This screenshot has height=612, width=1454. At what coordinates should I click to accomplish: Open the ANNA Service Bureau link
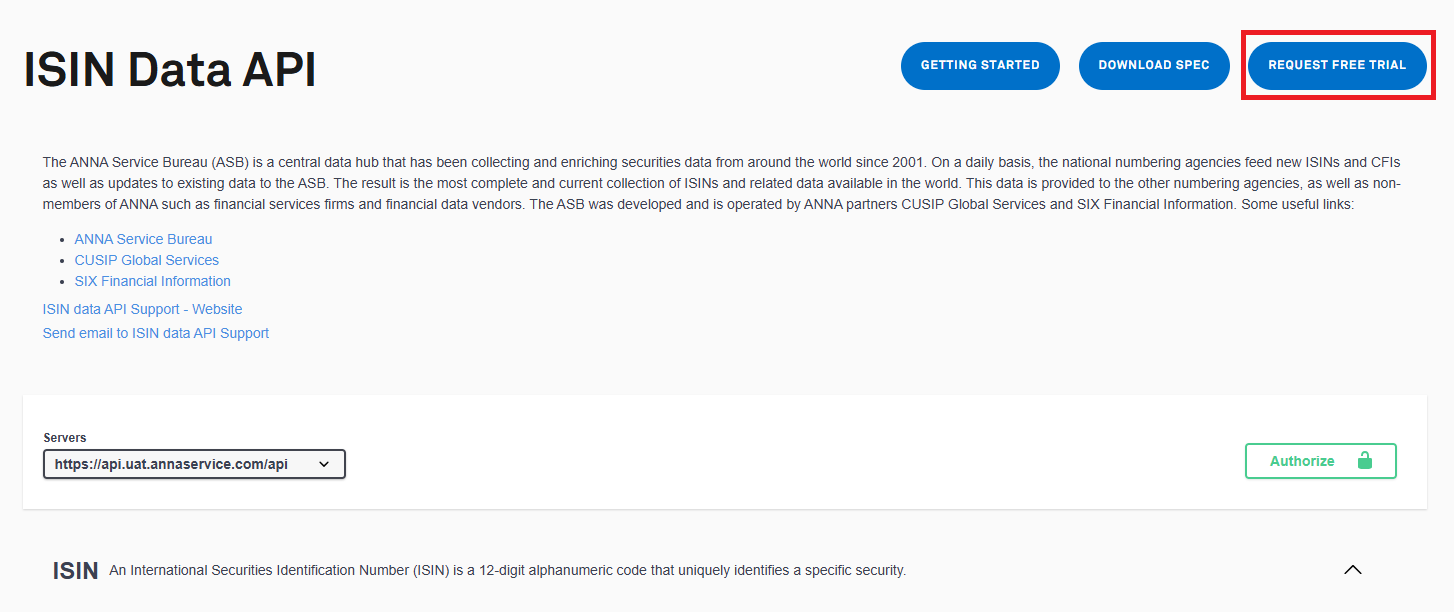pos(143,239)
